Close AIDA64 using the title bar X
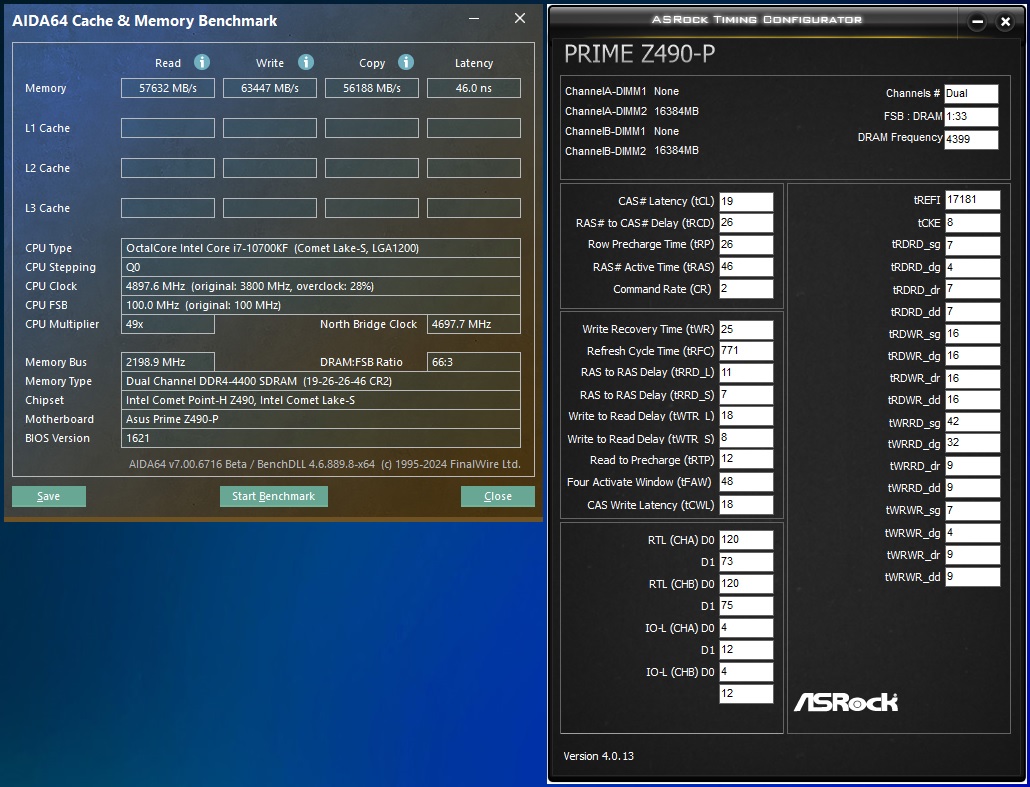 (520, 18)
